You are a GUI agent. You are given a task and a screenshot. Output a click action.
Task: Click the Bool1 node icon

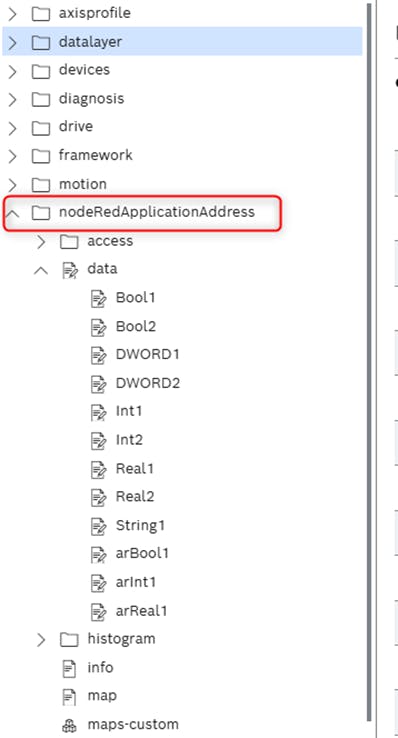point(98,298)
